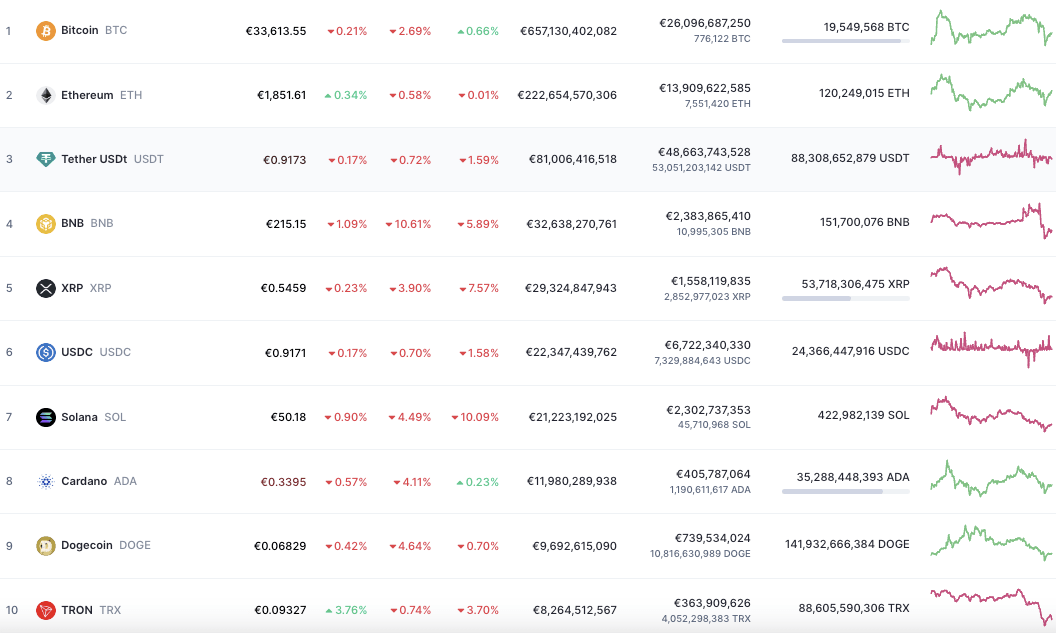Click the Solana logo icon

click(46, 418)
